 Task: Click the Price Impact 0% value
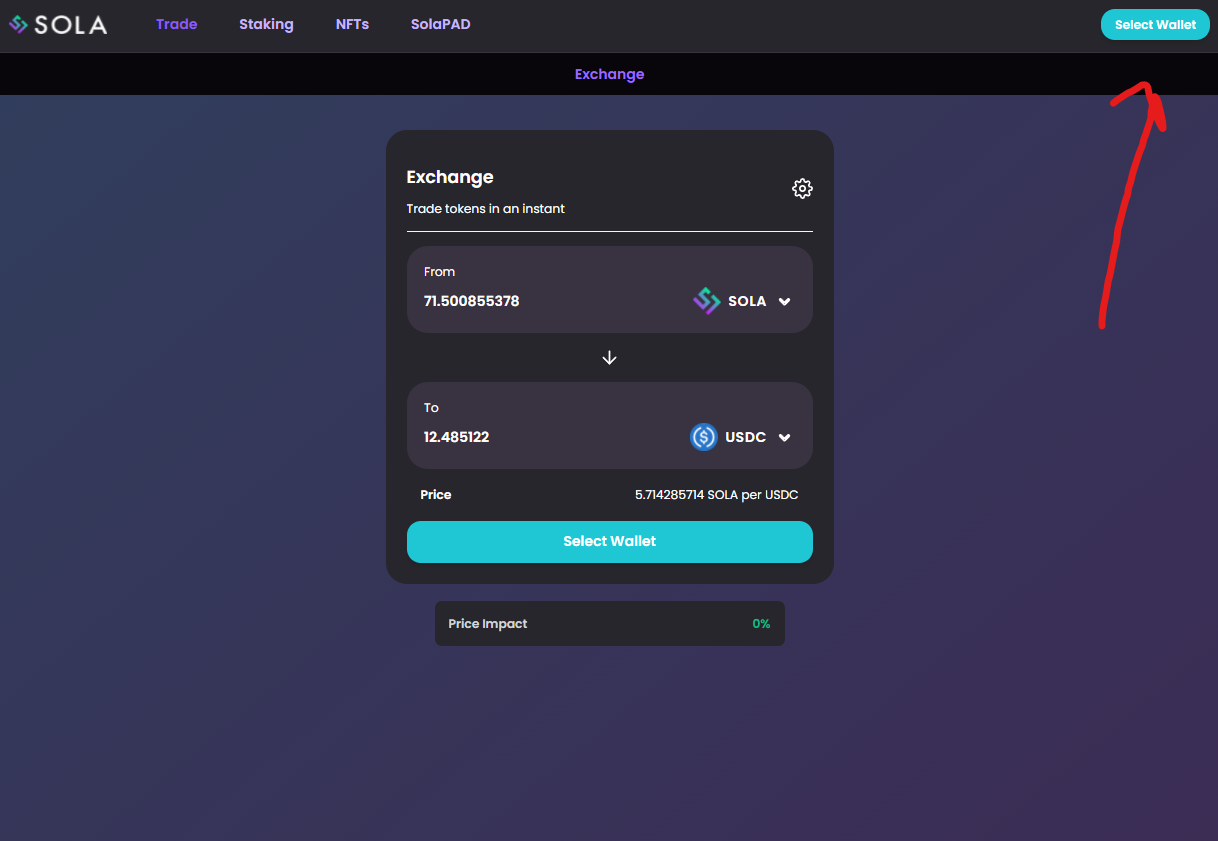click(761, 624)
